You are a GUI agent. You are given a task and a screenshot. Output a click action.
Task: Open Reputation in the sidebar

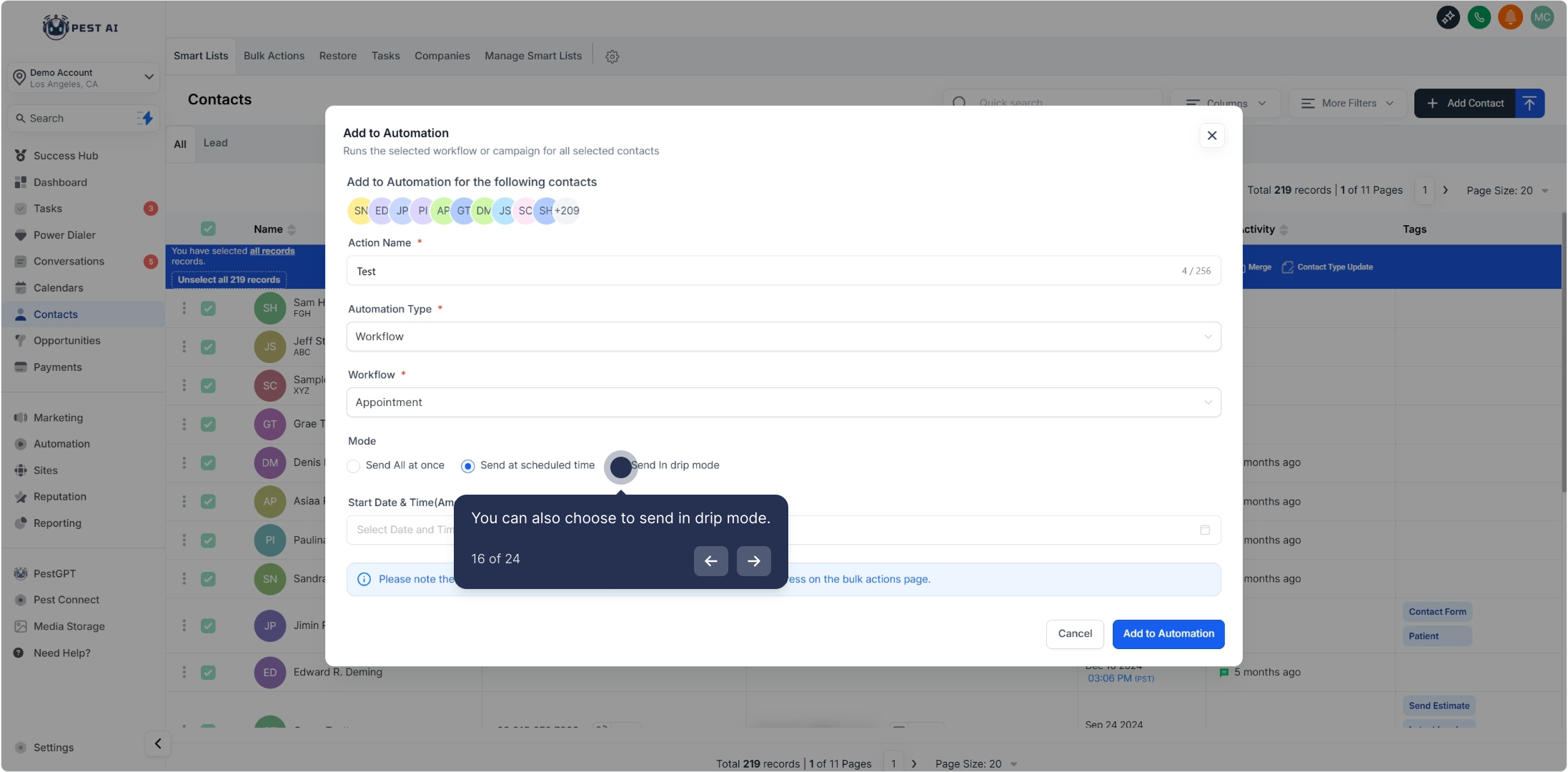click(59, 497)
